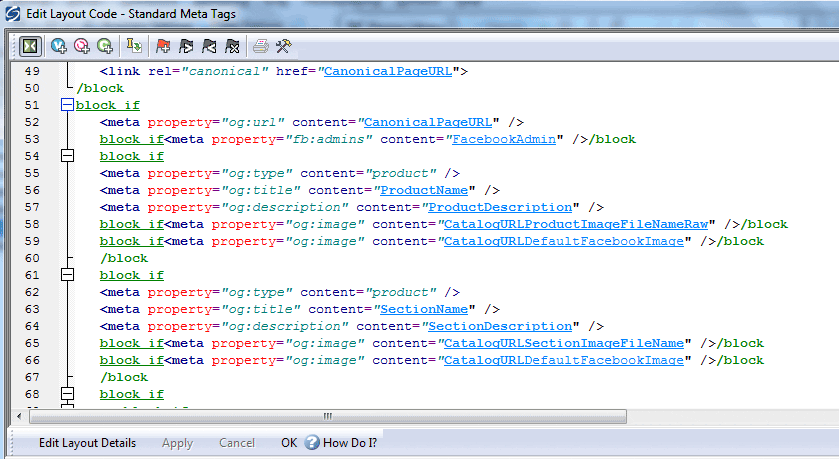
Task: Toggle bookmark with the red flag icon
Action: tap(163, 45)
